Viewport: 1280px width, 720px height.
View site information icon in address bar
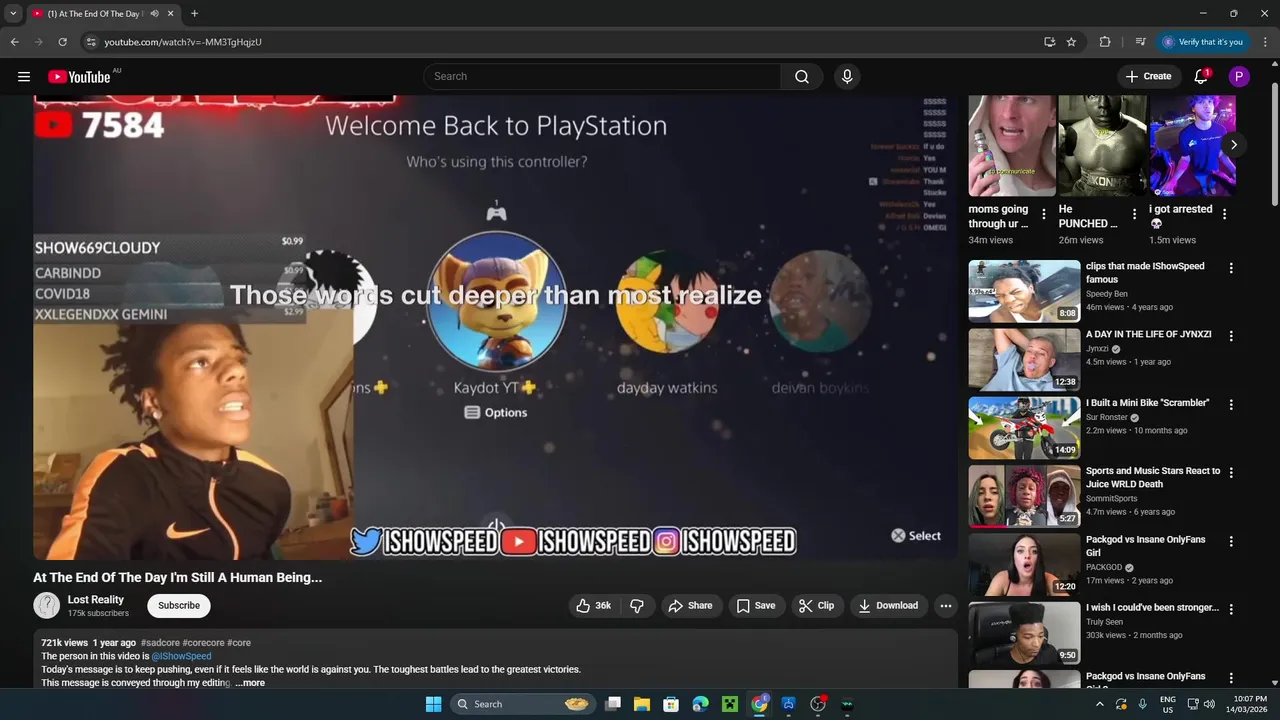91,42
